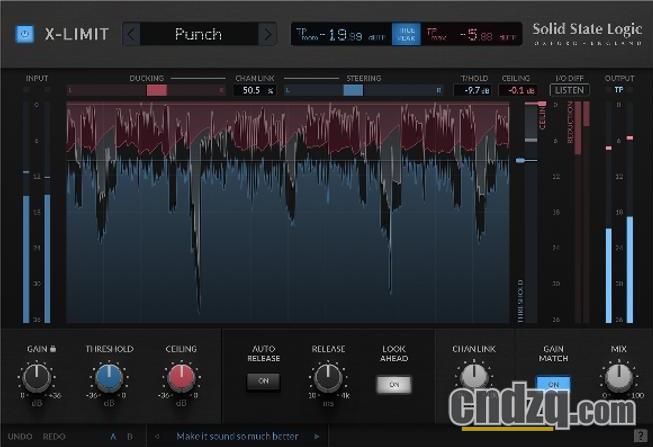Click UNDO in the bottom bar
The width and height of the screenshot is (653, 447).
click(20, 436)
